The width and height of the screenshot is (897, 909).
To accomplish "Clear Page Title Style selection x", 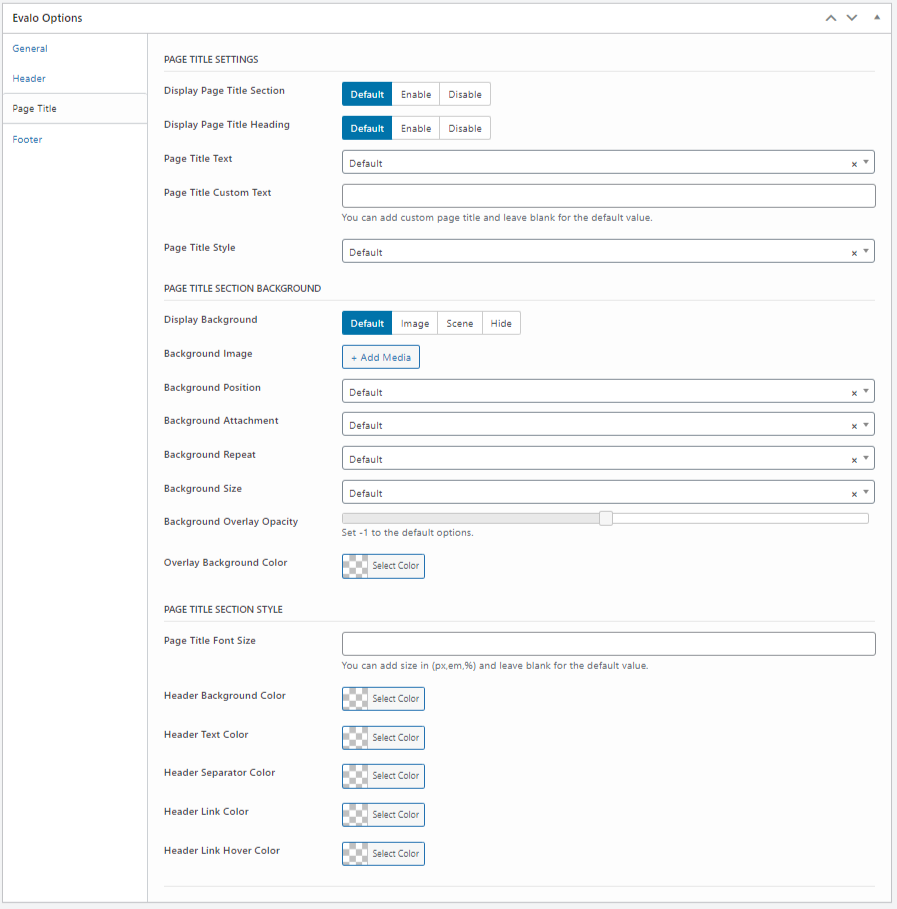I will pyautogui.click(x=854, y=253).
